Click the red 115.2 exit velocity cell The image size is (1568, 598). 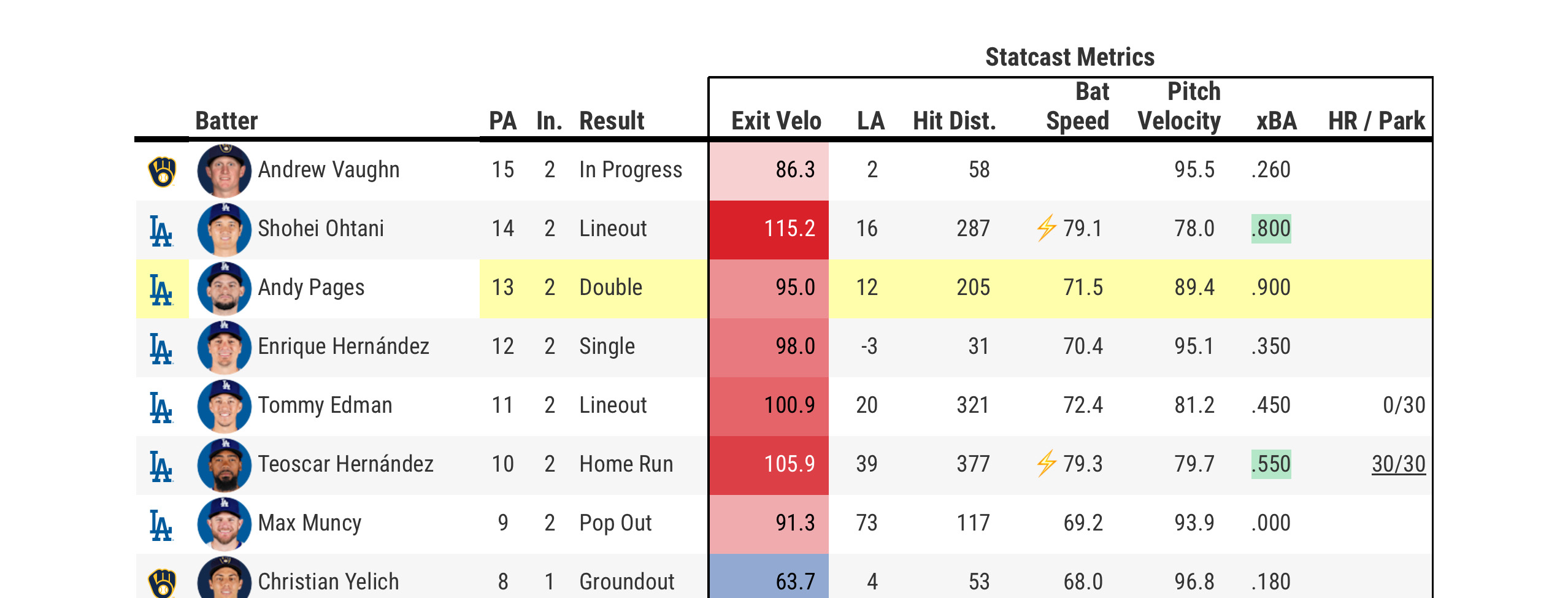pyautogui.click(x=769, y=229)
